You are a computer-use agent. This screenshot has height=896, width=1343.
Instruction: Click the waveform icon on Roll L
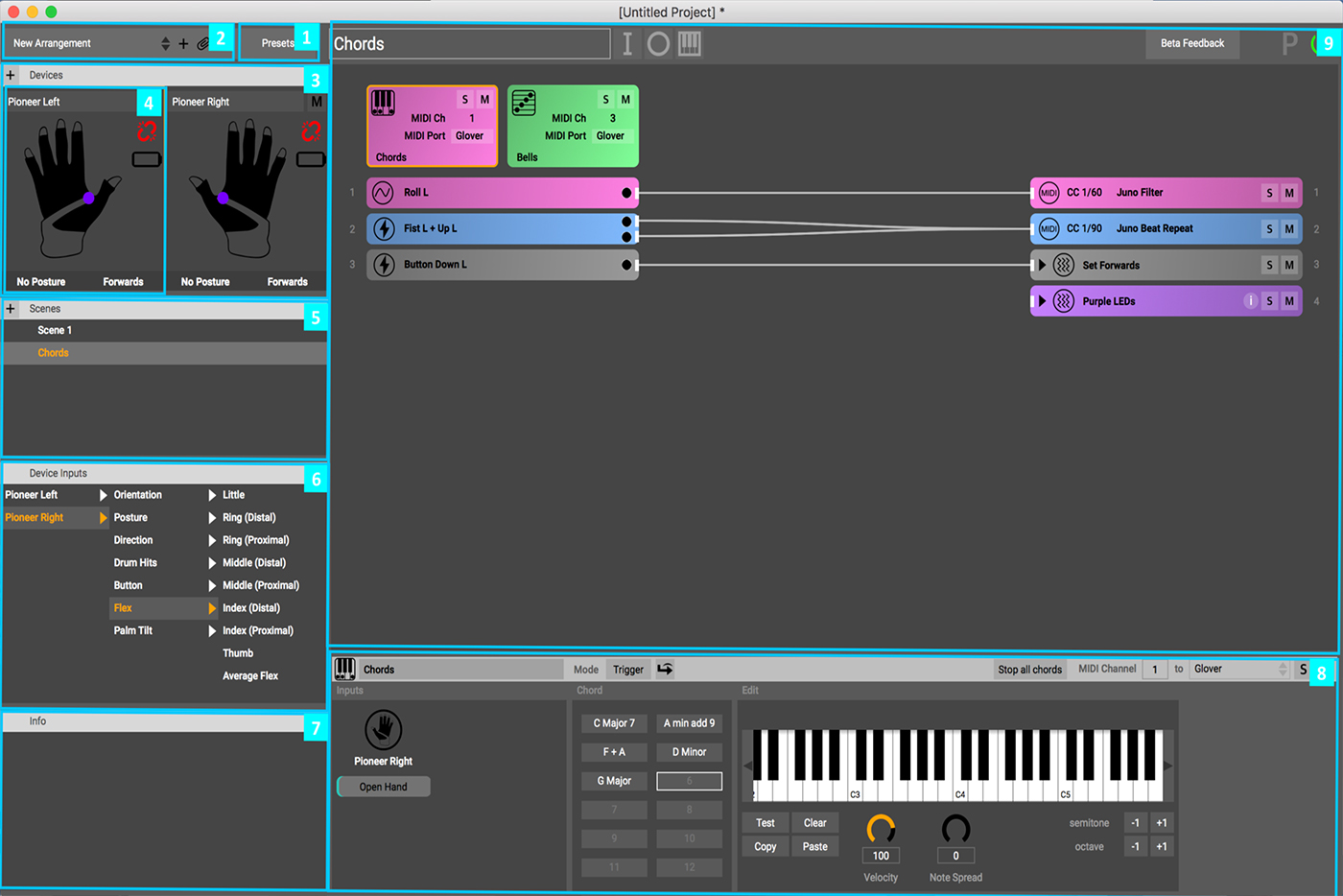[x=382, y=192]
